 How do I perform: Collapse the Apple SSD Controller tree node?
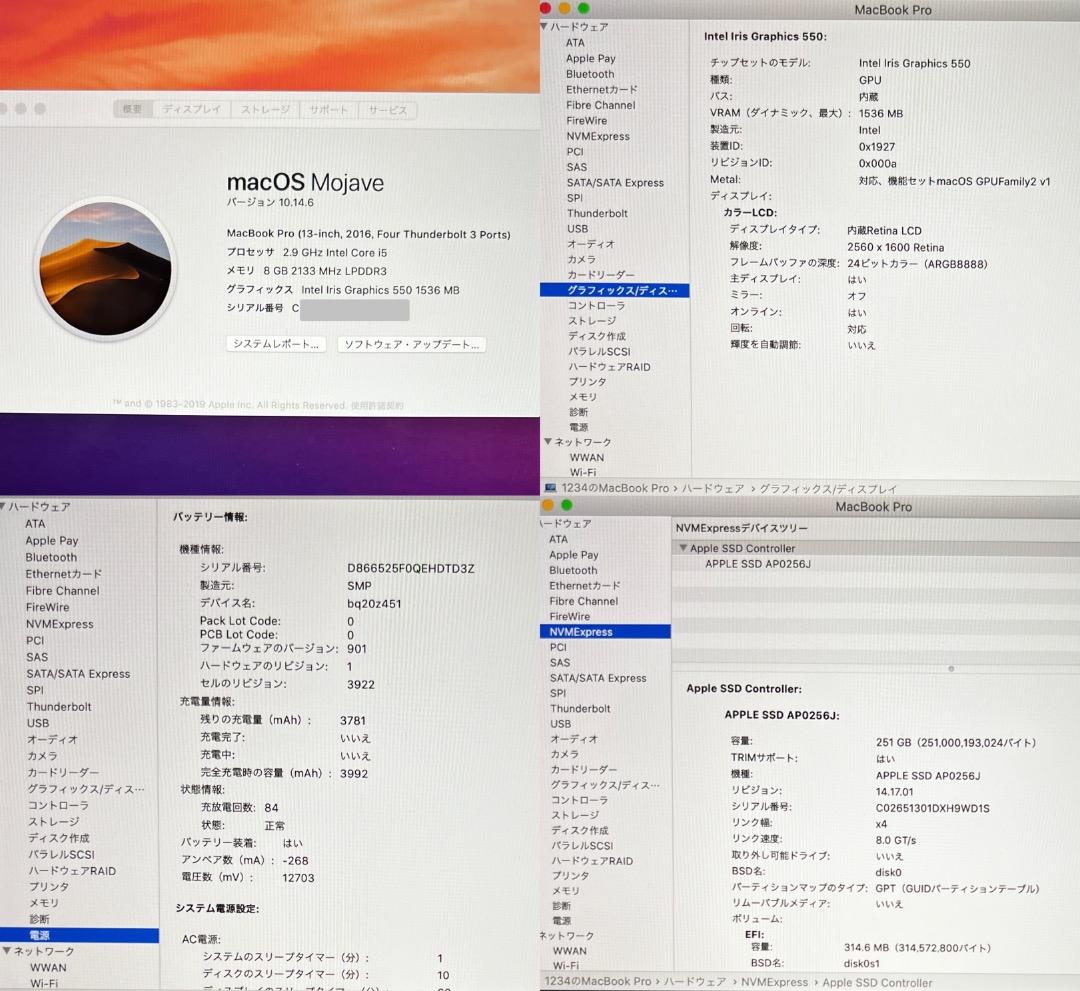point(685,548)
